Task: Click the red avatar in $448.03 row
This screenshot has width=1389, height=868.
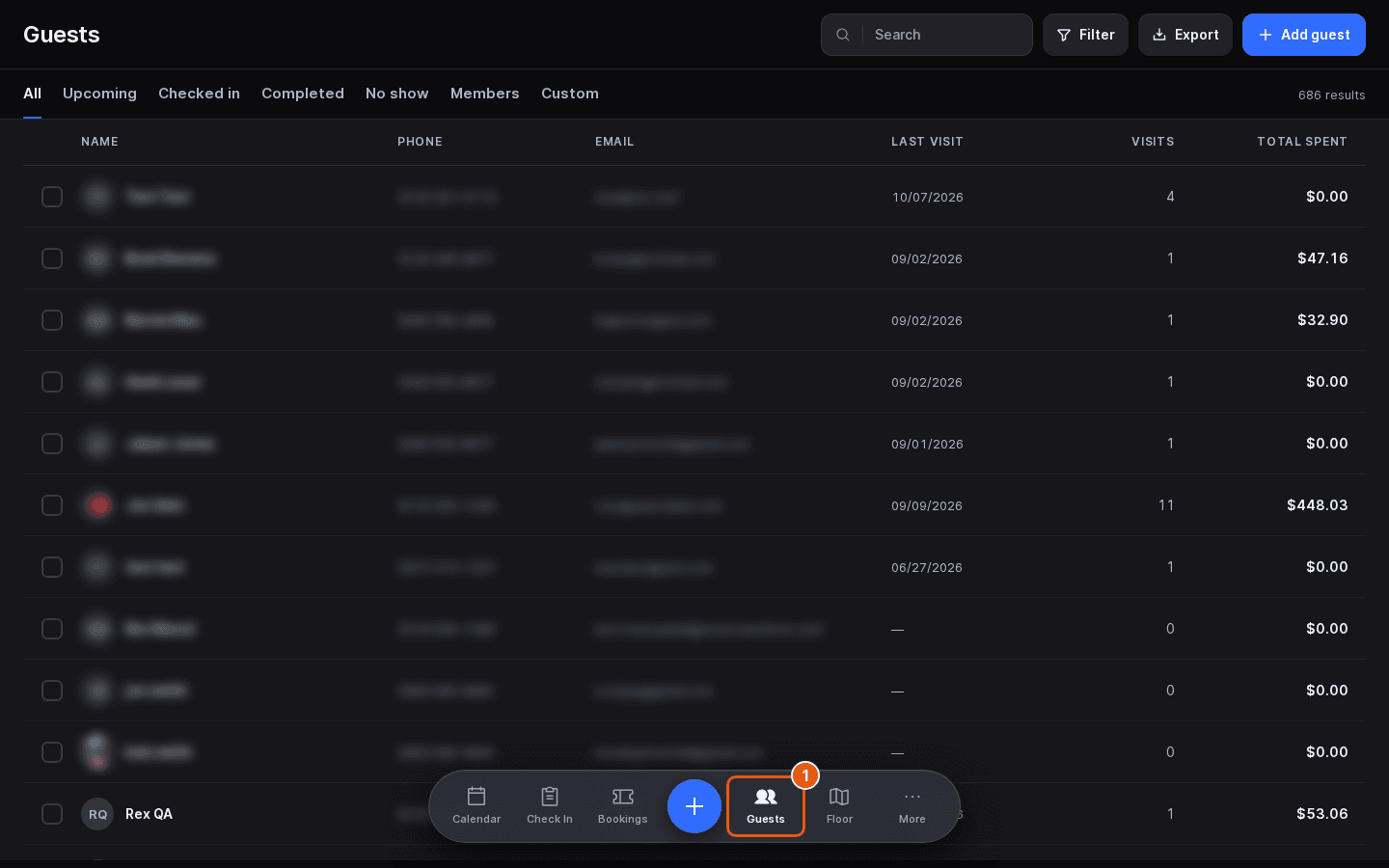Action: click(97, 505)
